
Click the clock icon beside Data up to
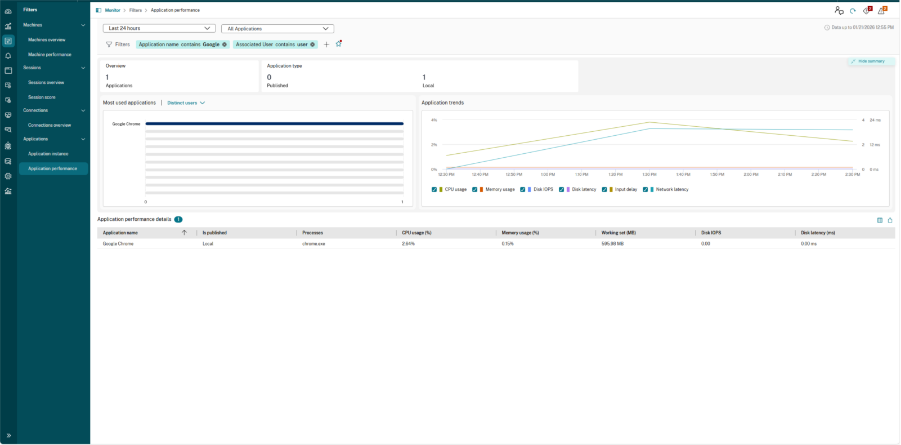(827, 27)
